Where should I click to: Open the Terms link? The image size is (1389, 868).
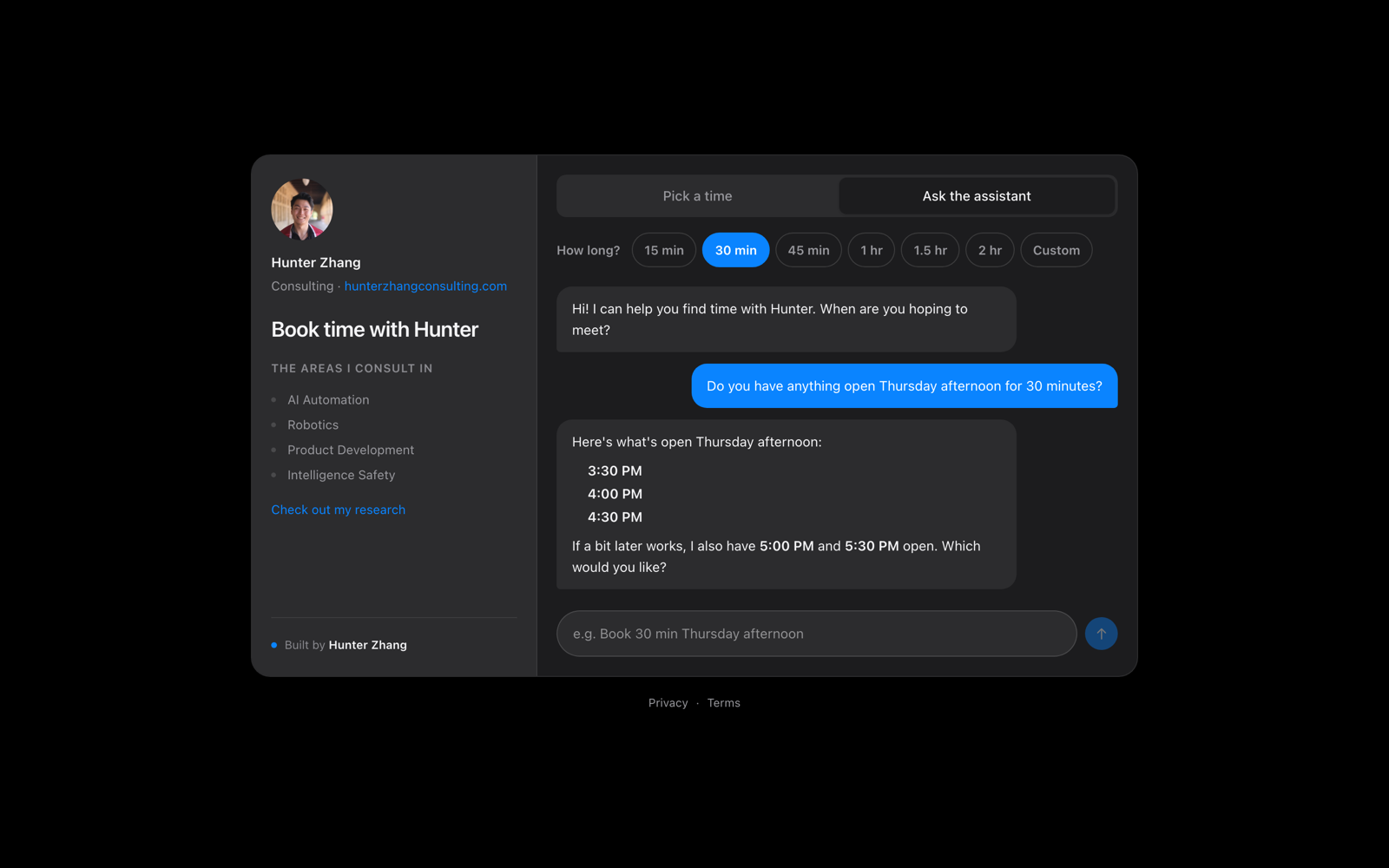(723, 703)
